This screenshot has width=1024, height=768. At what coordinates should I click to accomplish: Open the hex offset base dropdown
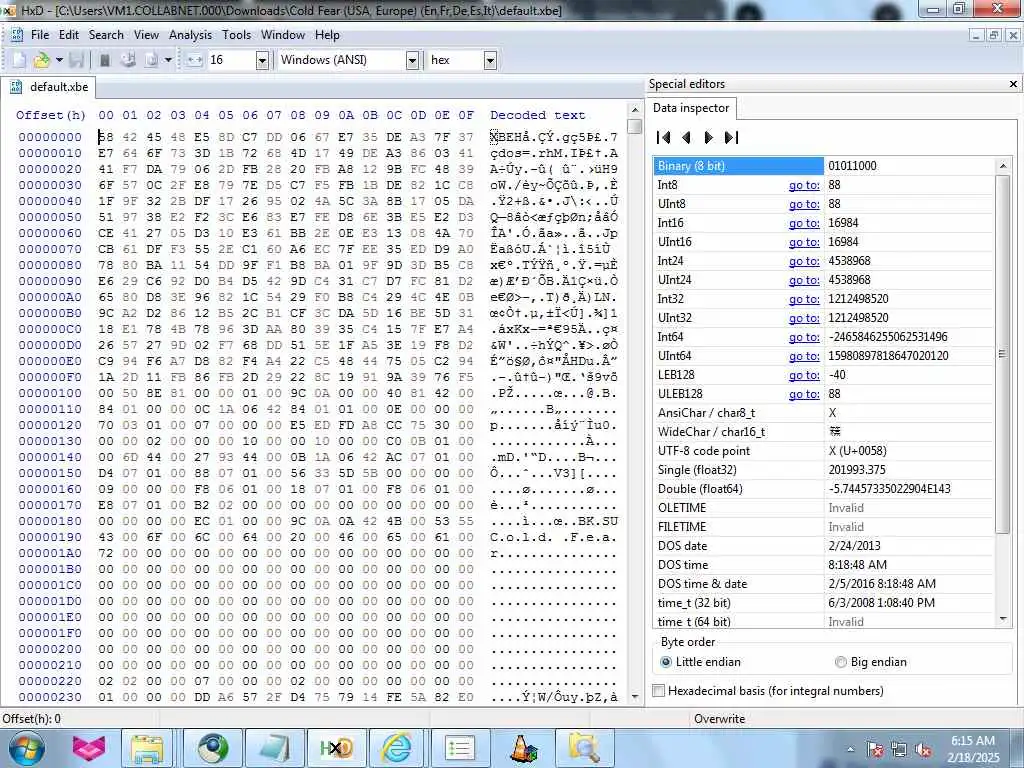[x=490, y=61]
